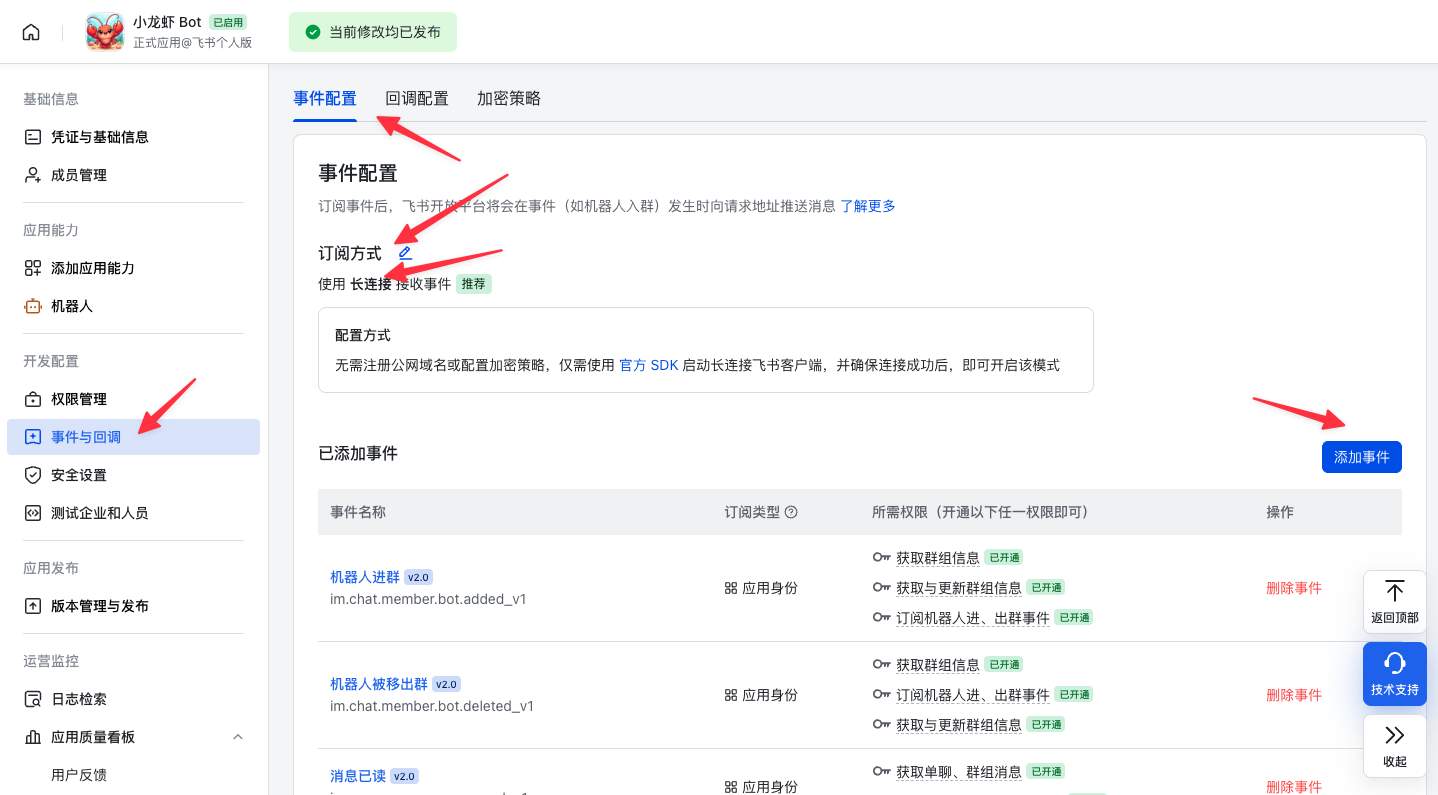Screen dimensions: 1438x795
Task: Click the 小龙虾 Bot app avatar
Action: click(105, 32)
